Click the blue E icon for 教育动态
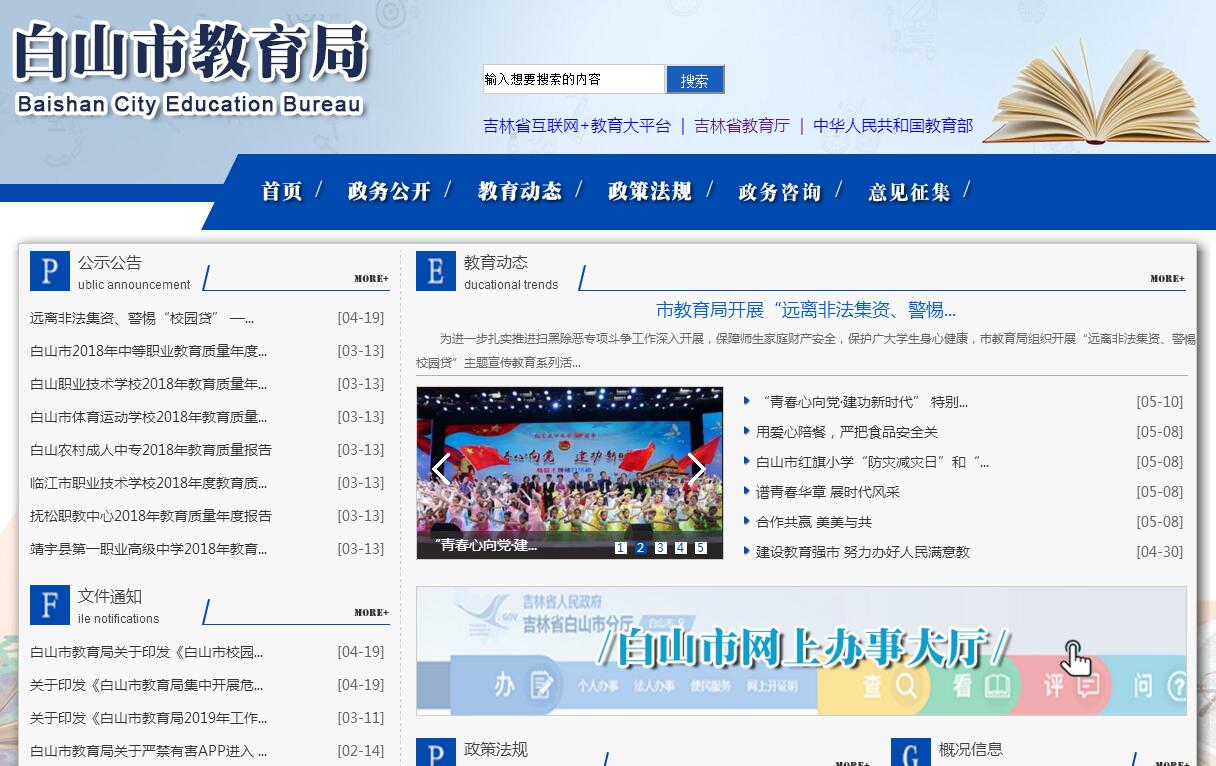Viewport: 1216px width, 766px height. tap(435, 271)
